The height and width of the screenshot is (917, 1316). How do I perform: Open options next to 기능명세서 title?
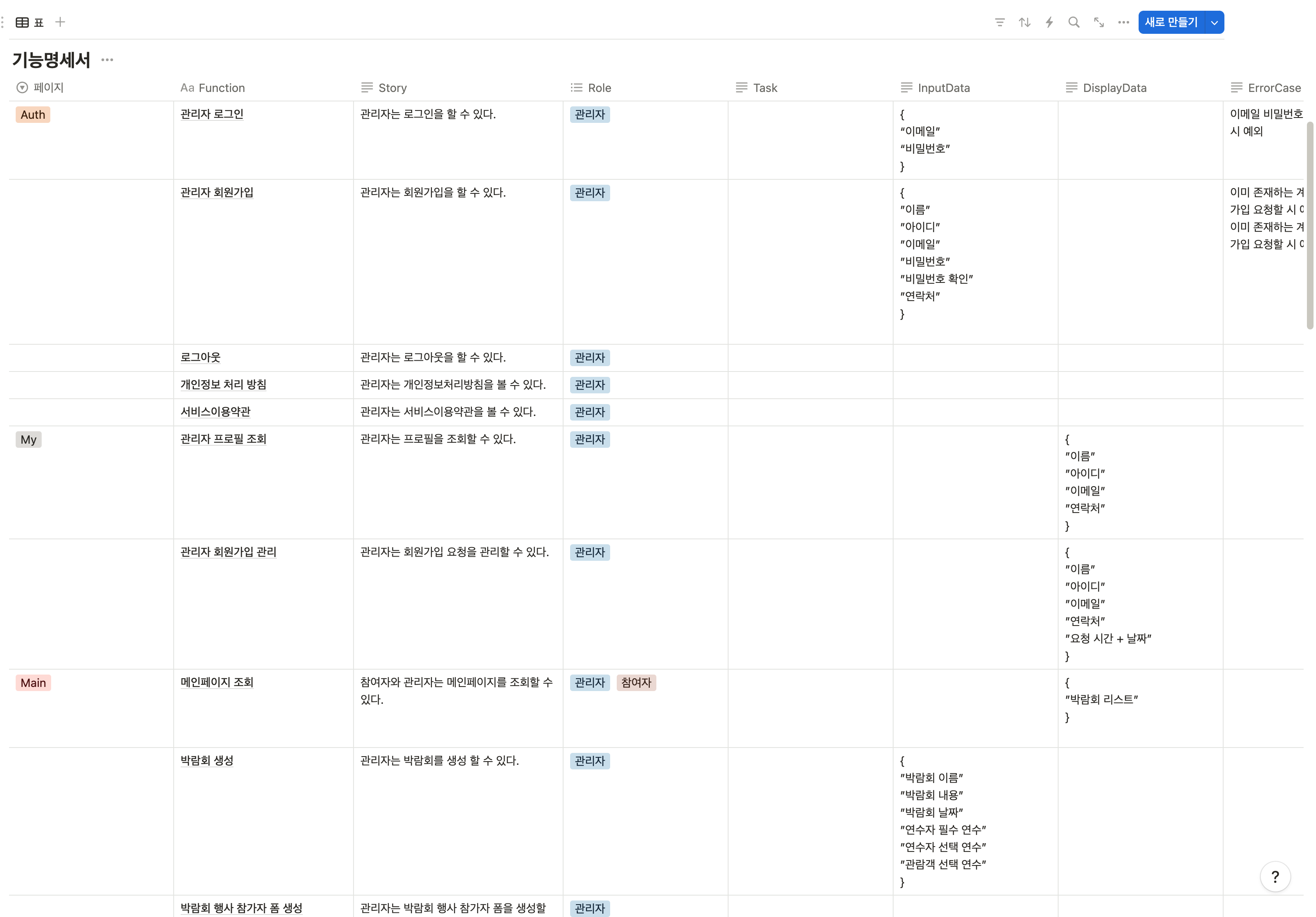click(107, 59)
